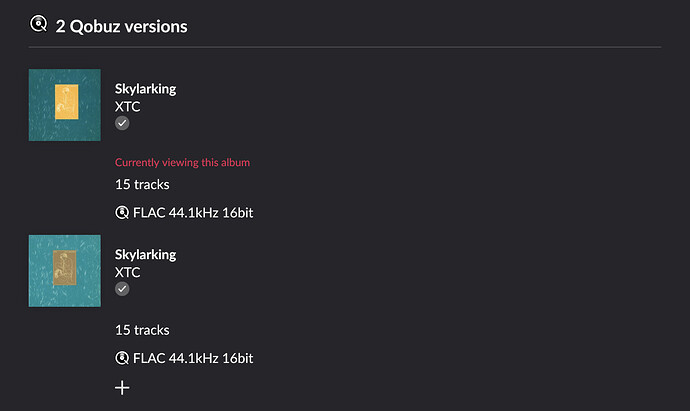
Task: Click Qobuz icon beside first FLAC 44.1kHz label
Action: tap(122, 213)
